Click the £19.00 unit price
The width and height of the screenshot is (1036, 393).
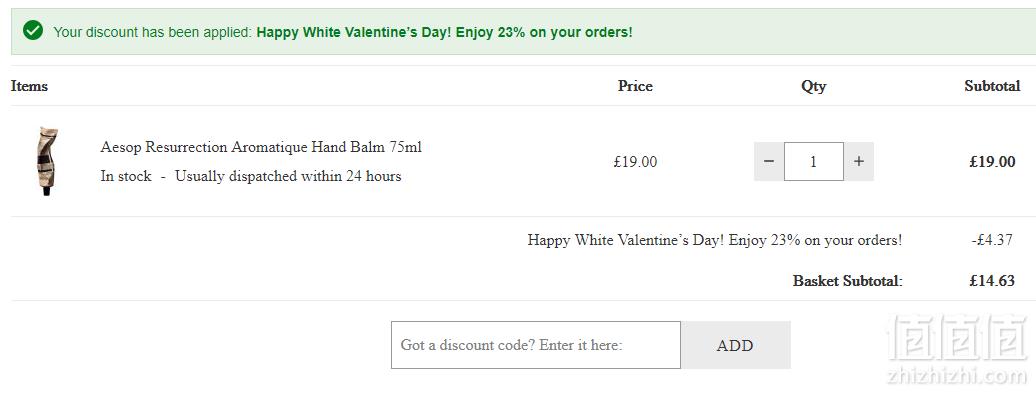coord(635,162)
